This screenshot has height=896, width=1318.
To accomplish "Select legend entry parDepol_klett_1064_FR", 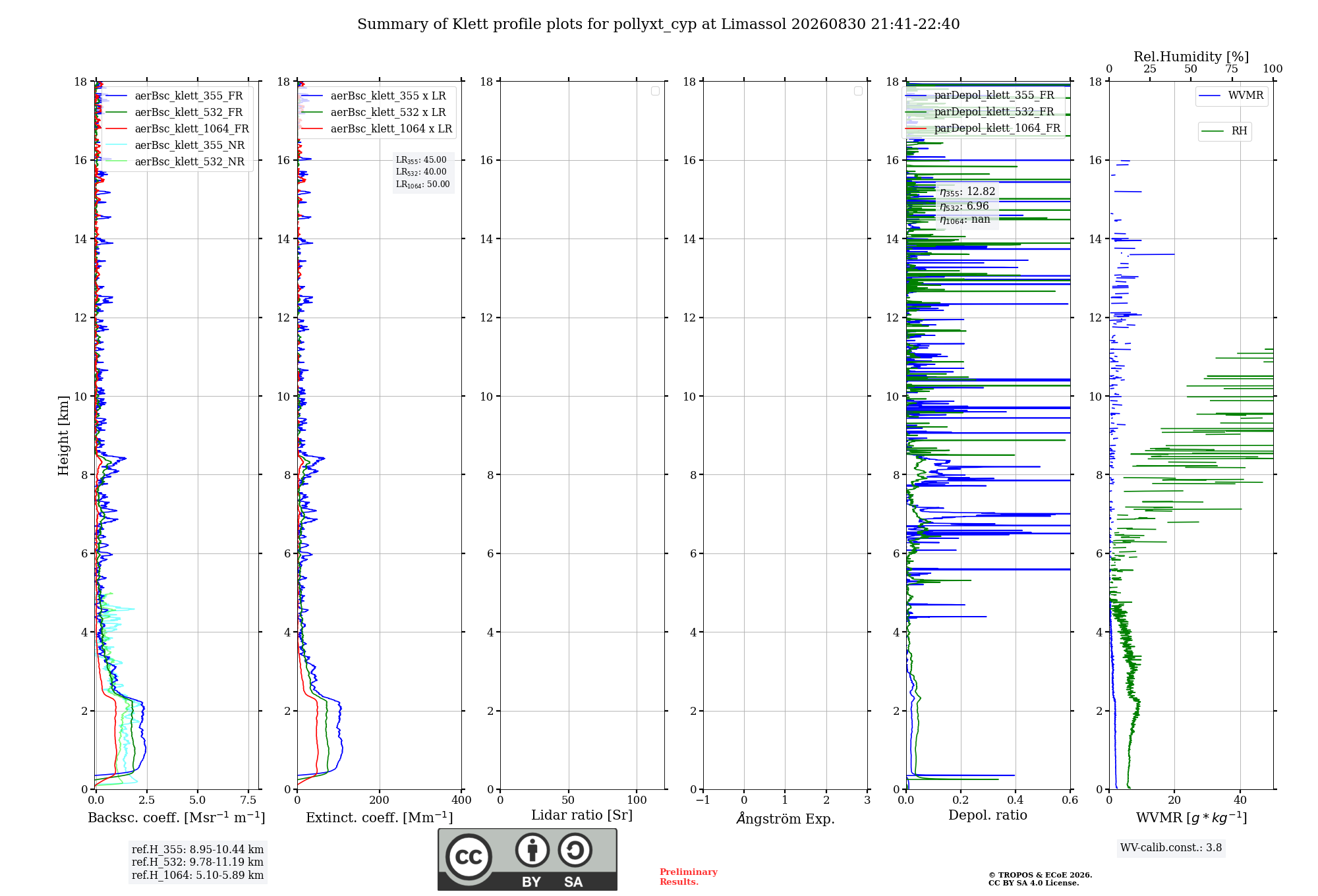I will (983, 128).
